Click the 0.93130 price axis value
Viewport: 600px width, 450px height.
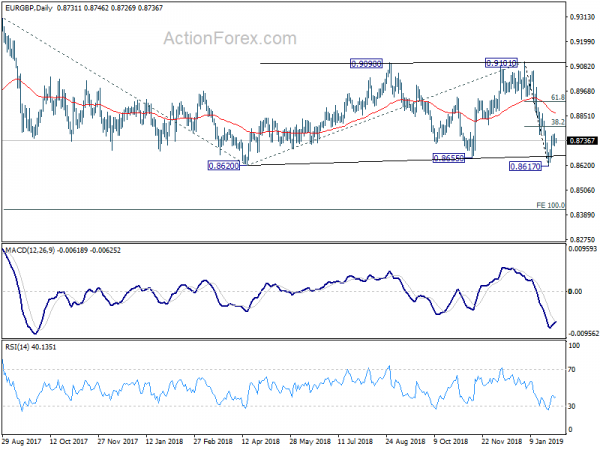582,17
